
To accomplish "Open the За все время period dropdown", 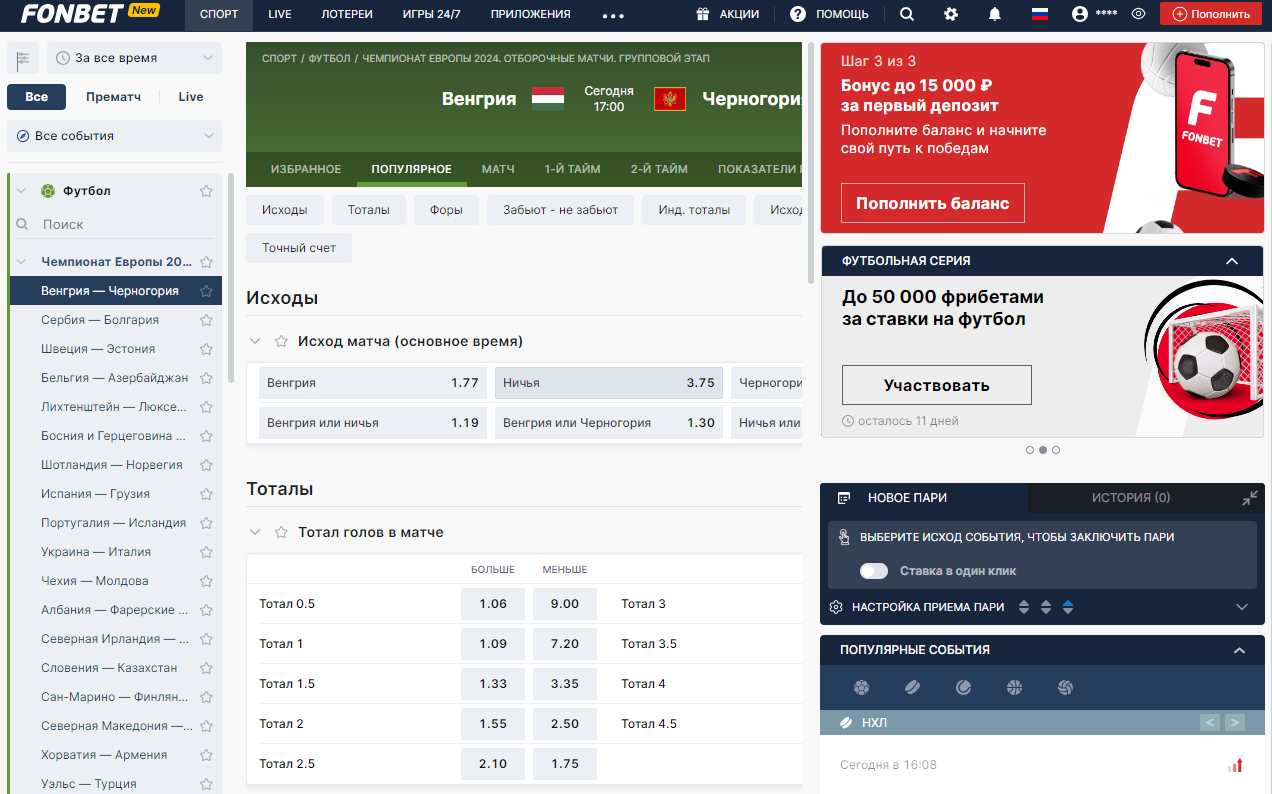I will [134, 58].
